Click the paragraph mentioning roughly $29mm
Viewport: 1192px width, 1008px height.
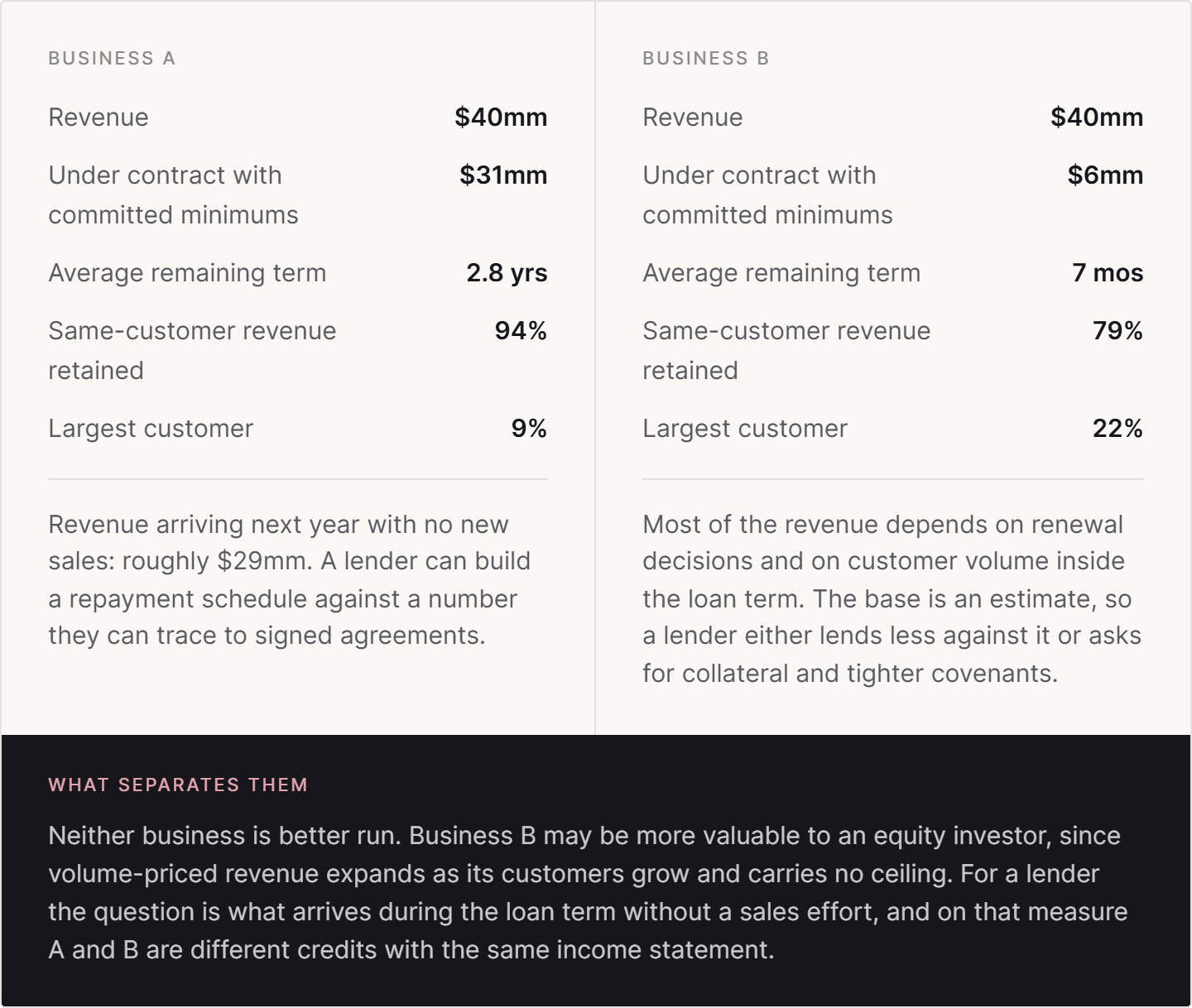point(290,579)
